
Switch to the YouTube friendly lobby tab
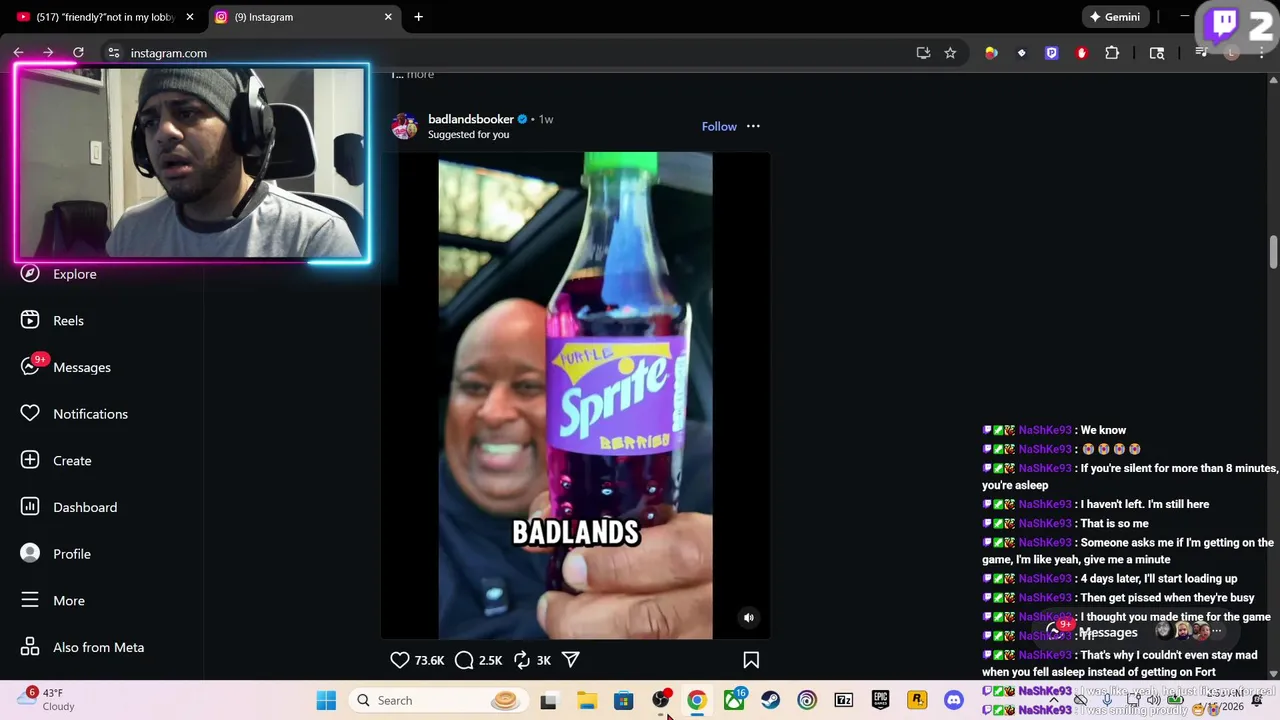tap(103, 17)
